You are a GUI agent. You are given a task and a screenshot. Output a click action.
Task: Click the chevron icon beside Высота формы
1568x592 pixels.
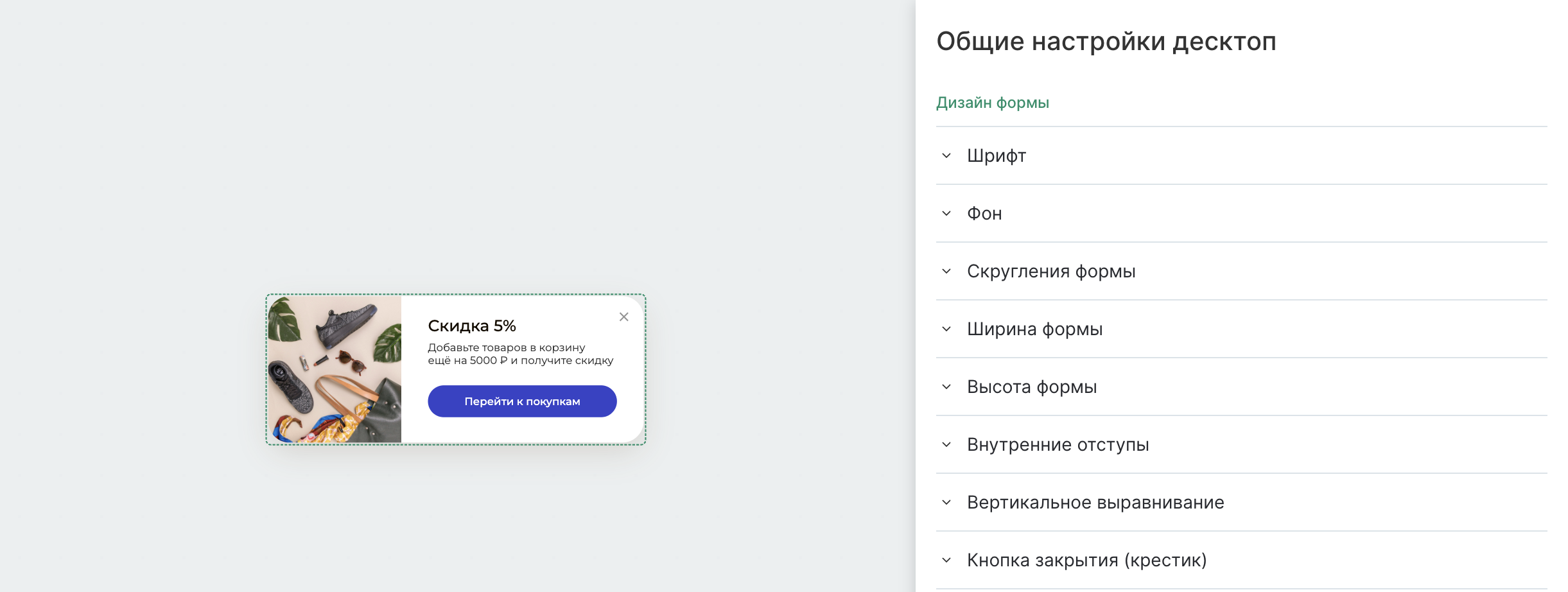(946, 387)
